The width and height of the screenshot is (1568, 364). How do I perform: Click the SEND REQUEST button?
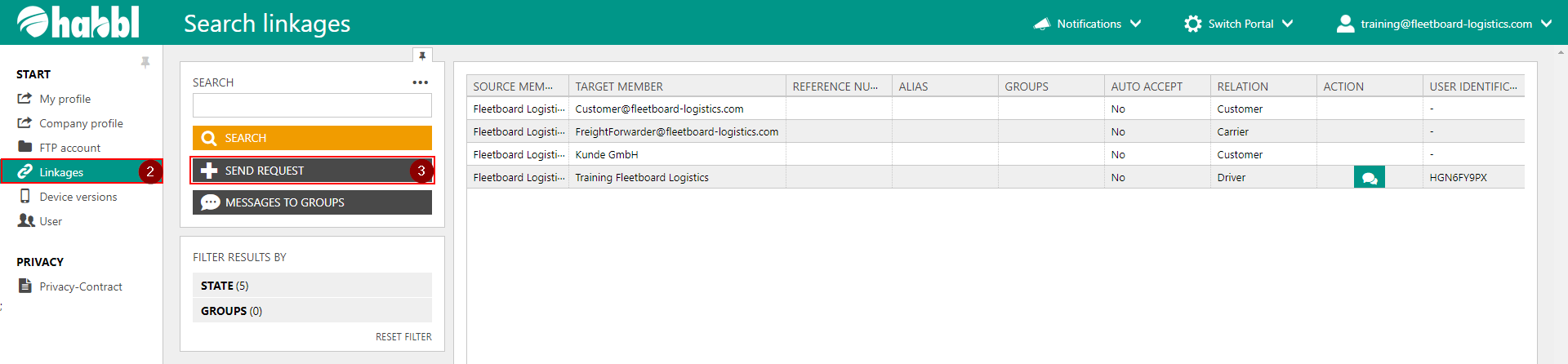[x=312, y=171]
